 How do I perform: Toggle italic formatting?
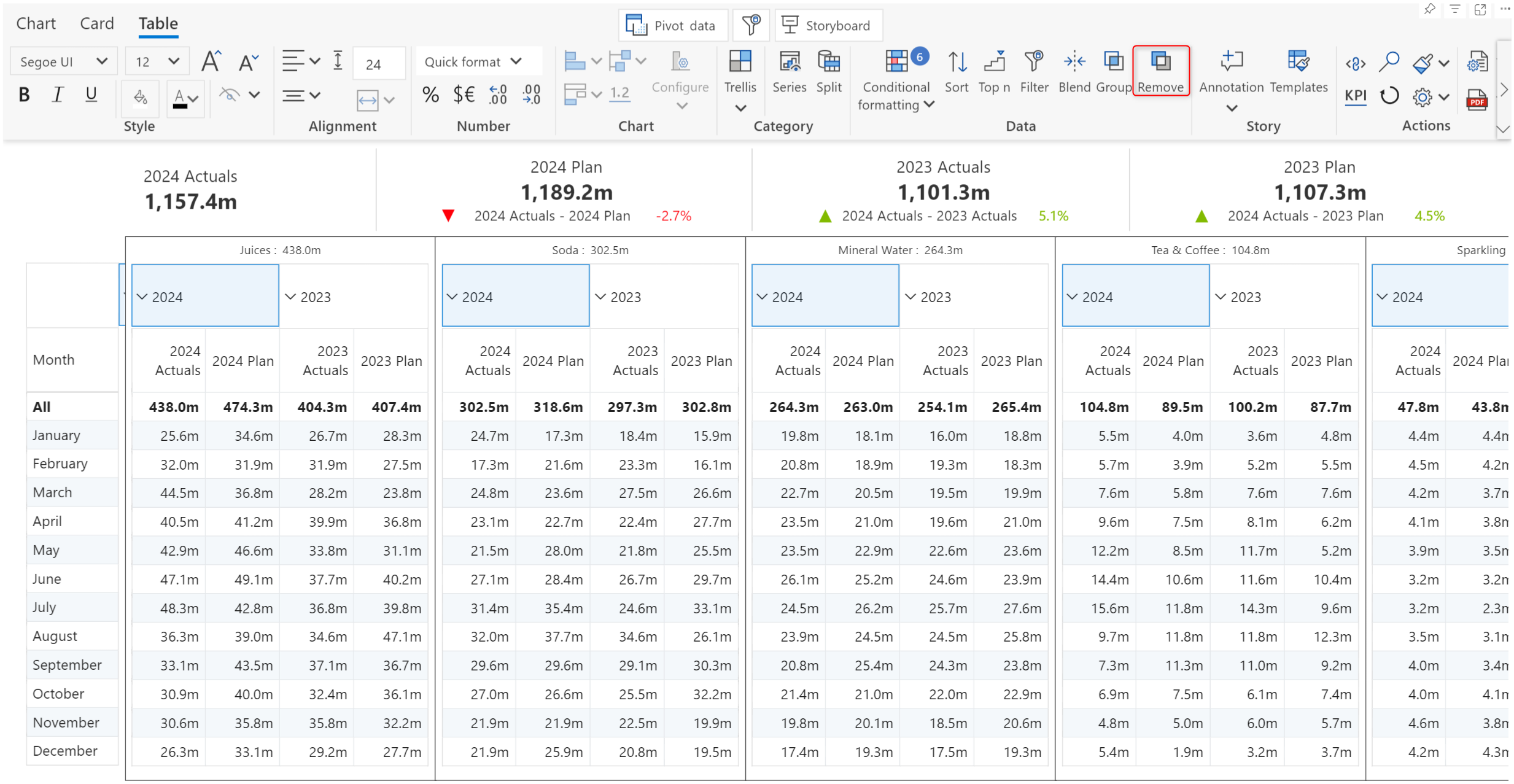click(x=57, y=95)
